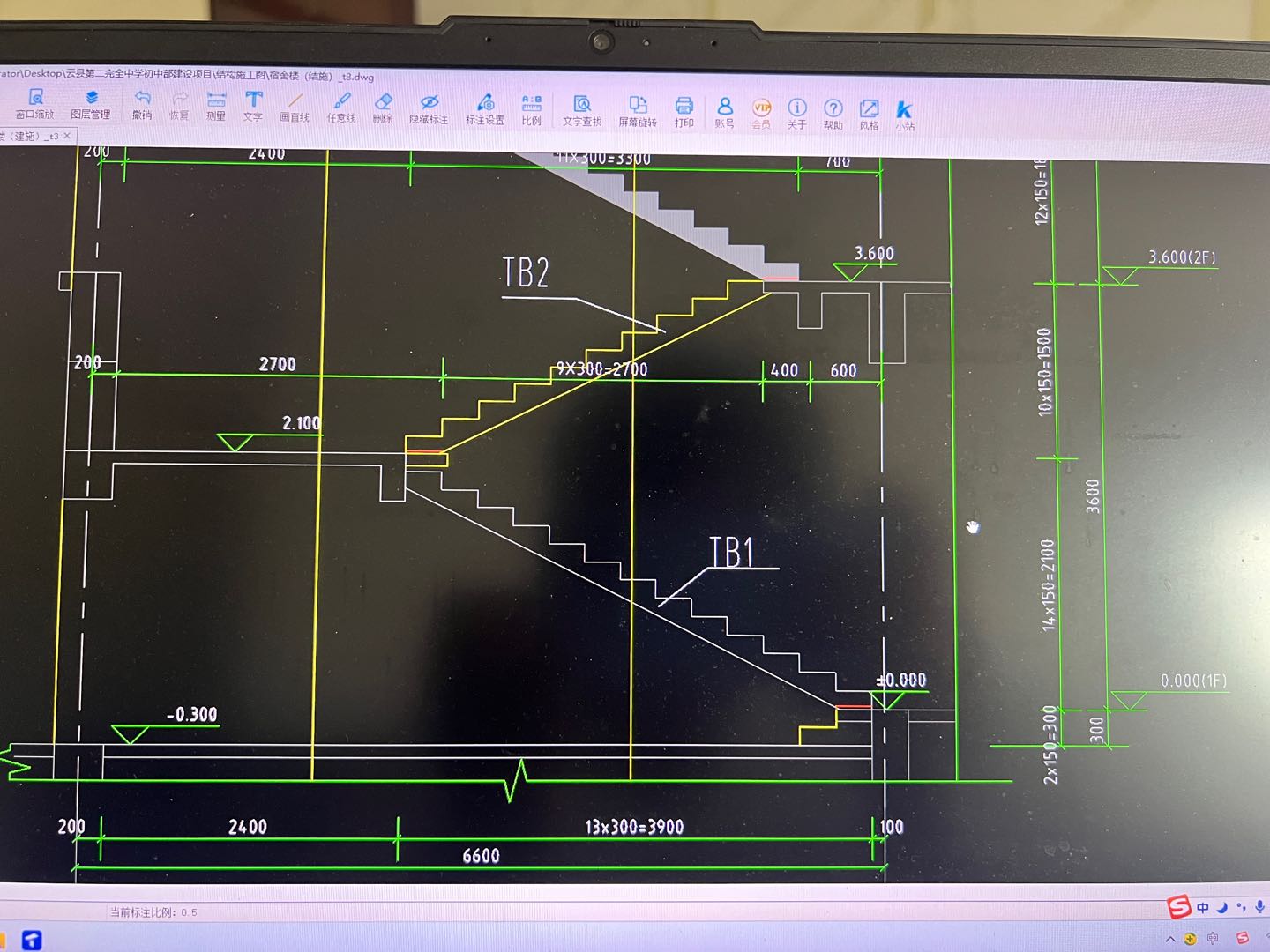Click the 2x150=300 vertical dimension
The image size is (1270, 952).
point(1050,745)
